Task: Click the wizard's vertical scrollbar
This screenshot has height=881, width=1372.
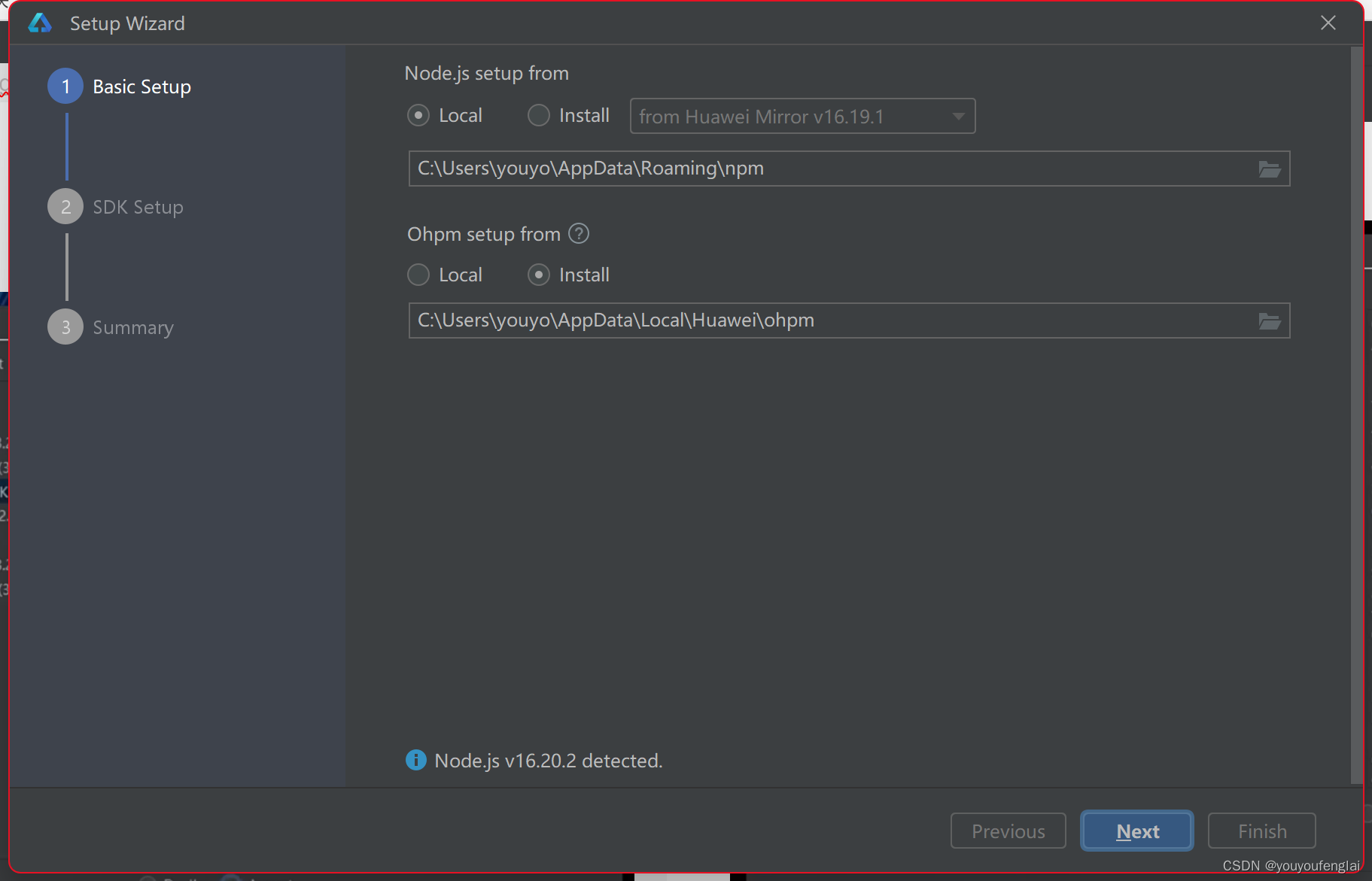Action: (x=1357, y=415)
